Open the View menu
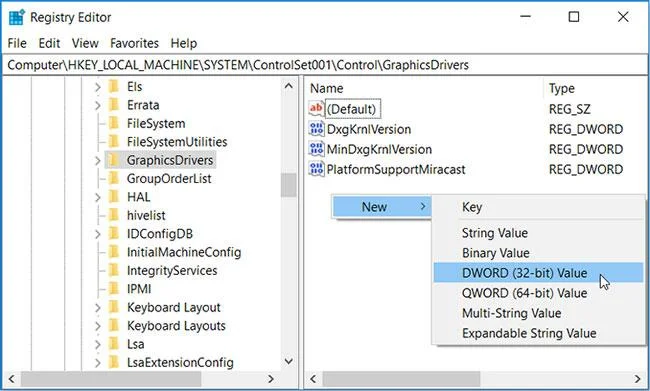The image size is (650, 391). click(85, 43)
